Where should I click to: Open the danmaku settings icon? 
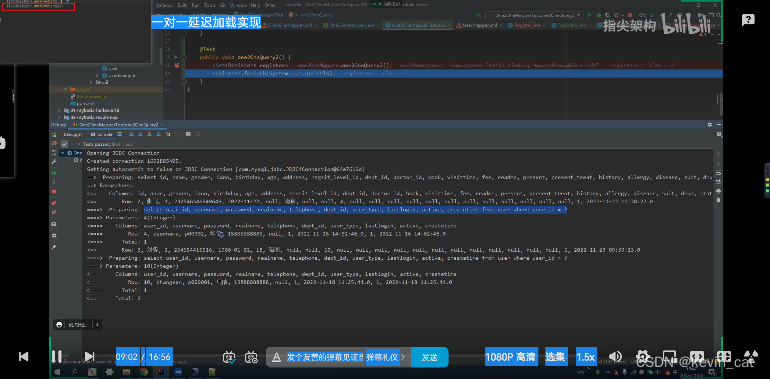pyautogui.click(x=251, y=357)
